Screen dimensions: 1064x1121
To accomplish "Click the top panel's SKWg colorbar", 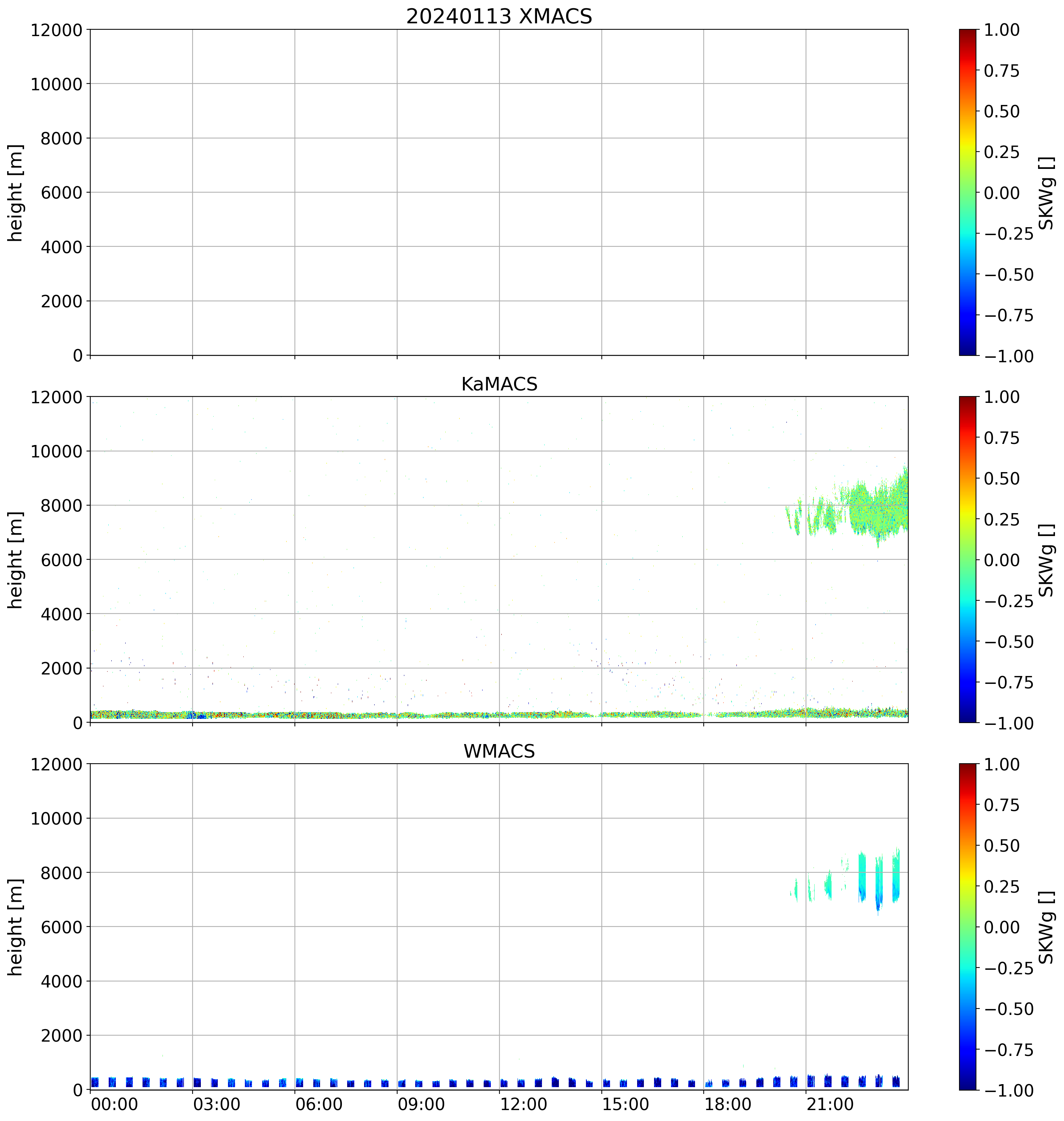I will pyautogui.click(x=968, y=192).
